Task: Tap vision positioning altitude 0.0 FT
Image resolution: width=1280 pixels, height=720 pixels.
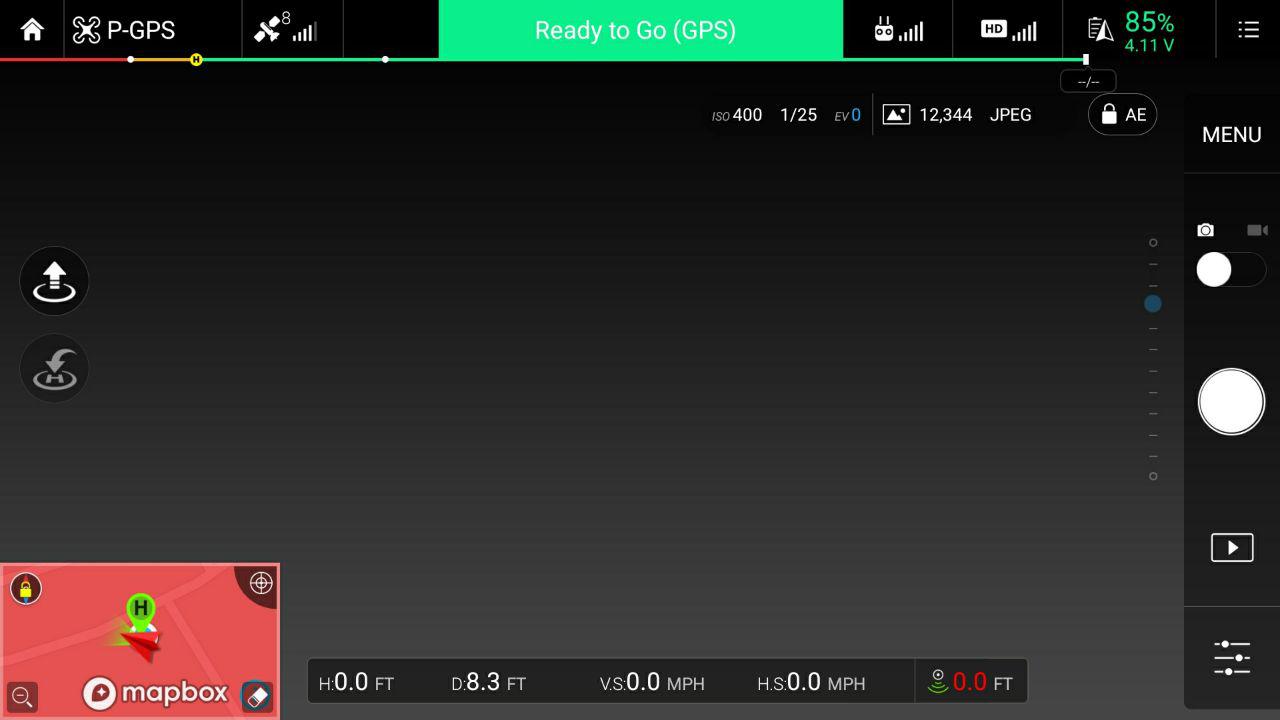Action: click(970, 682)
